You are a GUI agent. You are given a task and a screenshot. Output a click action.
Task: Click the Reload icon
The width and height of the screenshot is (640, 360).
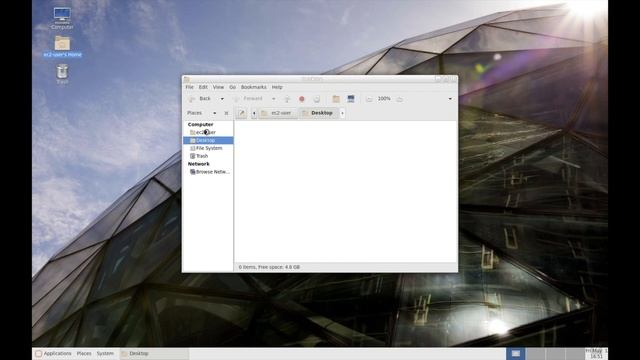click(x=316, y=99)
